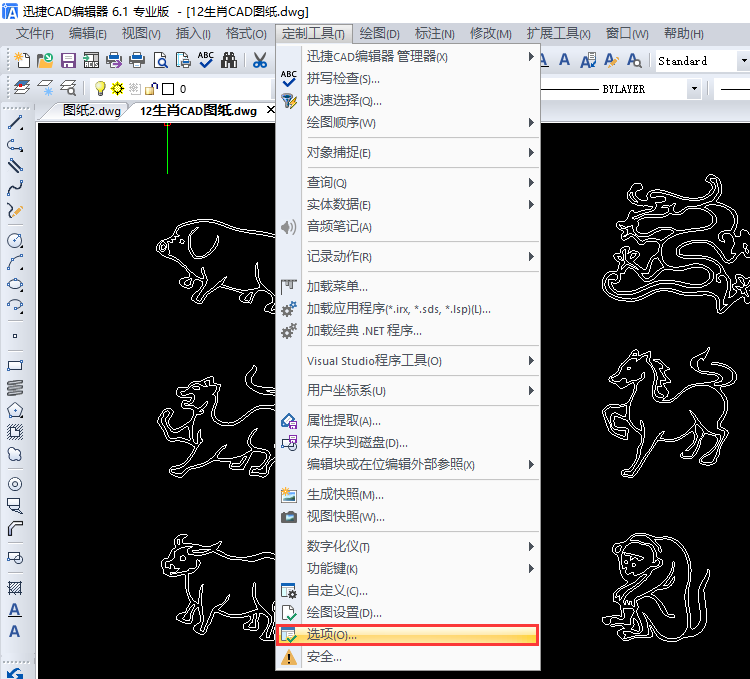Select the Freehand sketch pencil tool

tap(15, 210)
